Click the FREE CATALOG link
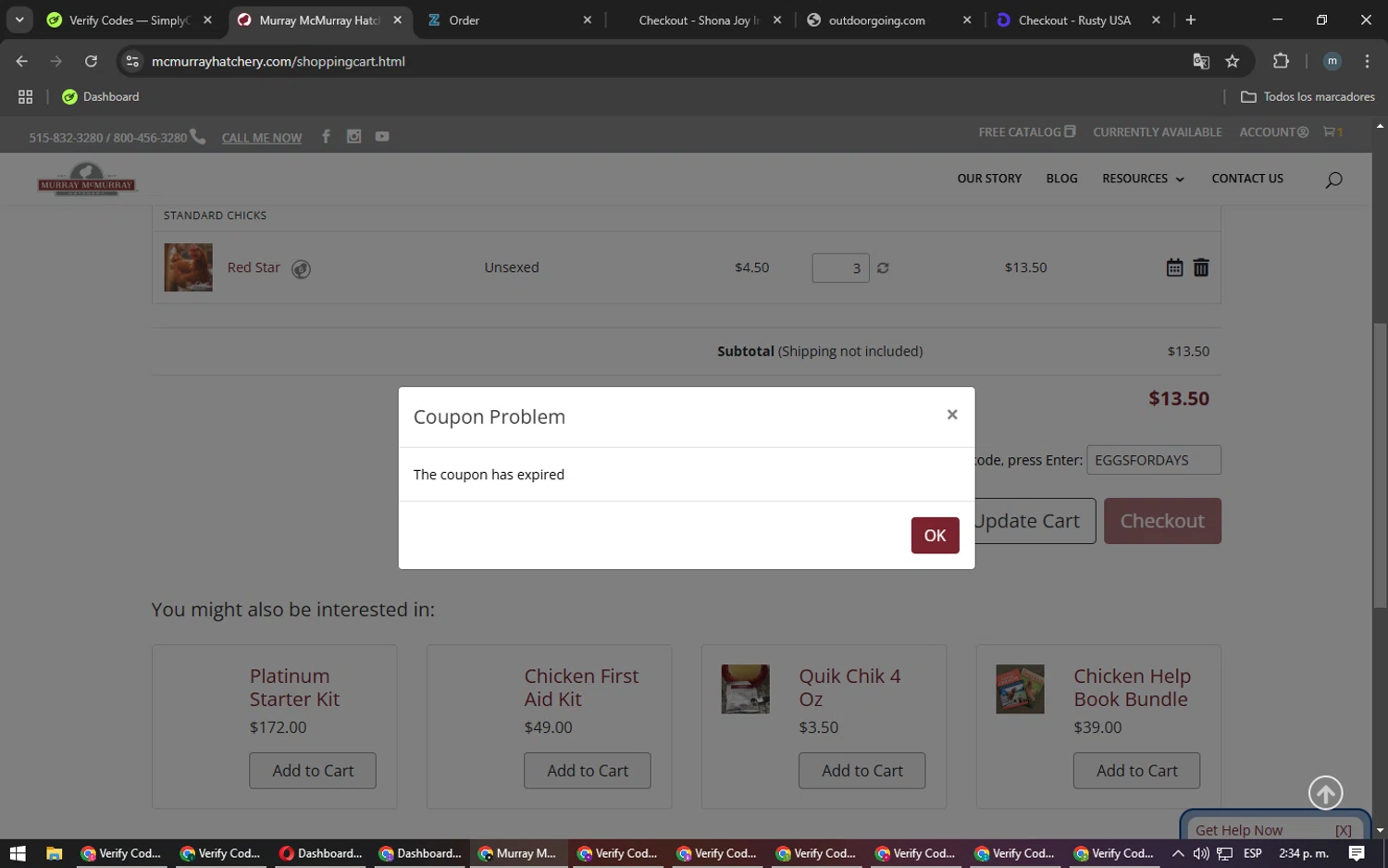Image resolution: width=1388 pixels, height=868 pixels. (x=1026, y=132)
